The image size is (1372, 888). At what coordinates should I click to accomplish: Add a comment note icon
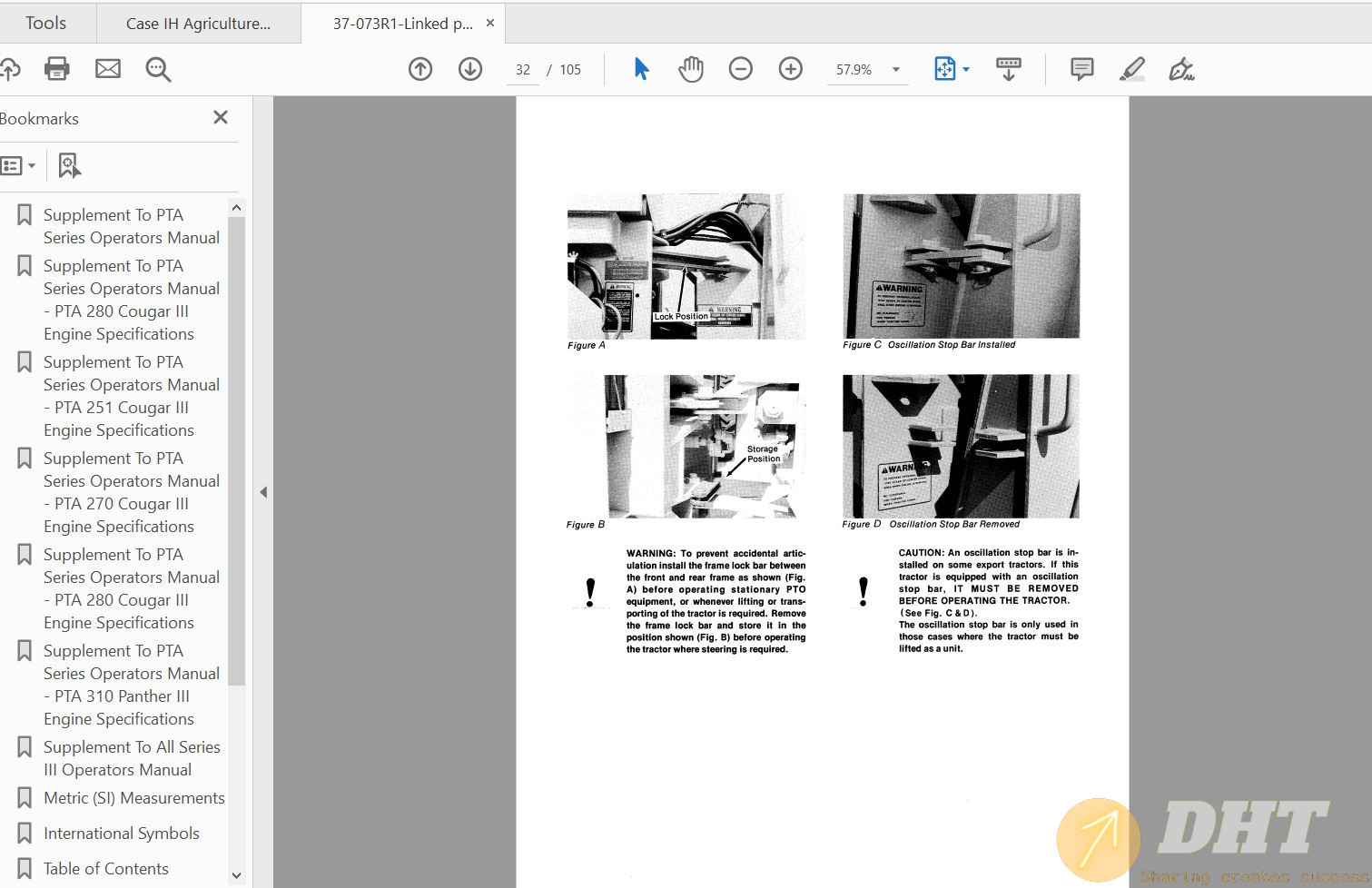pos(1081,69)
